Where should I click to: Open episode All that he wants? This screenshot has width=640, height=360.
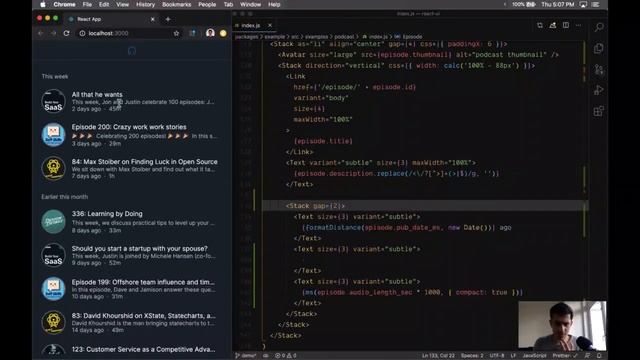click(x=97, y=94)
